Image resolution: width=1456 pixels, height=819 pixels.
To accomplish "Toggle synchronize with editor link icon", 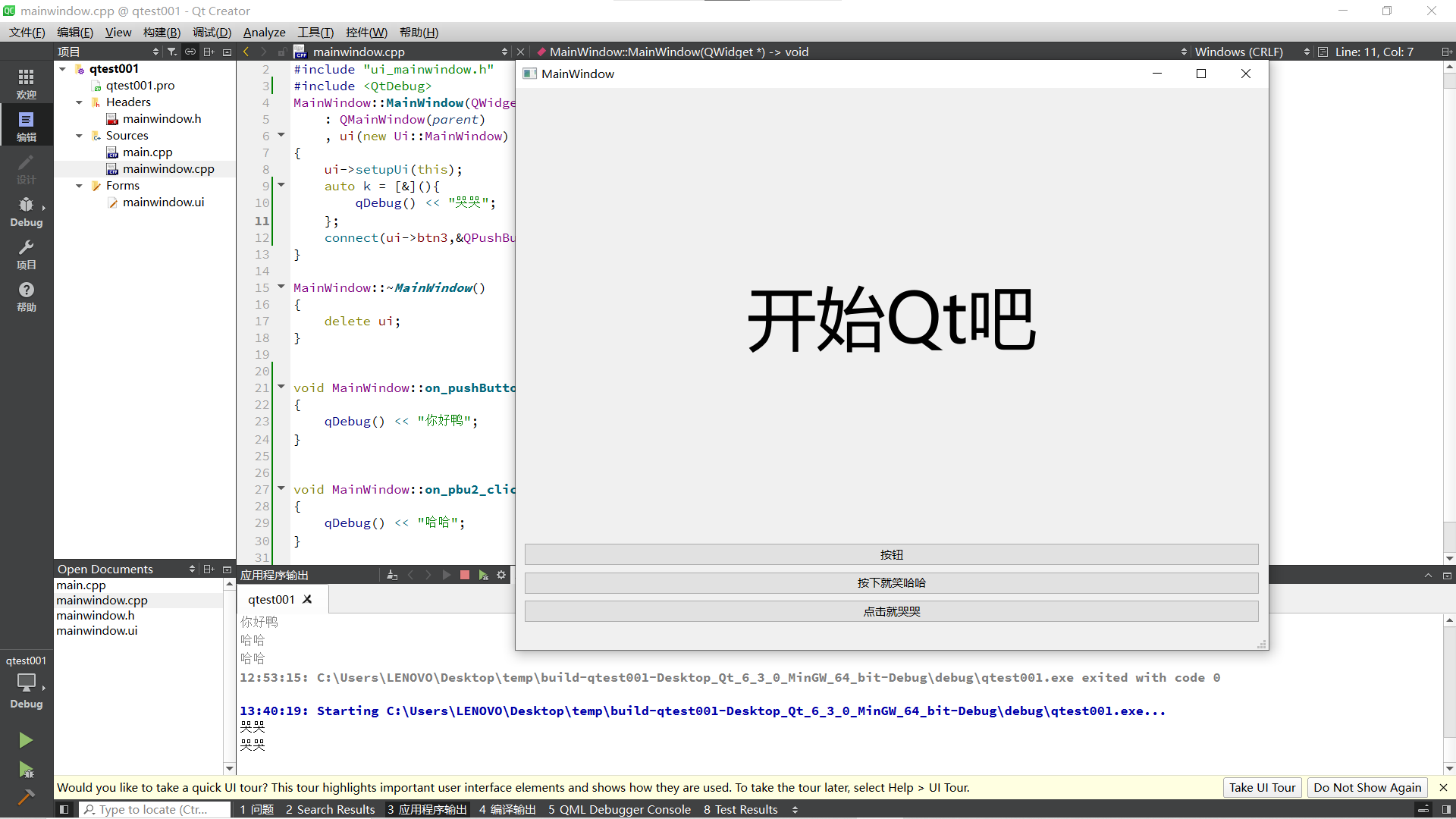I will [190, 52].
